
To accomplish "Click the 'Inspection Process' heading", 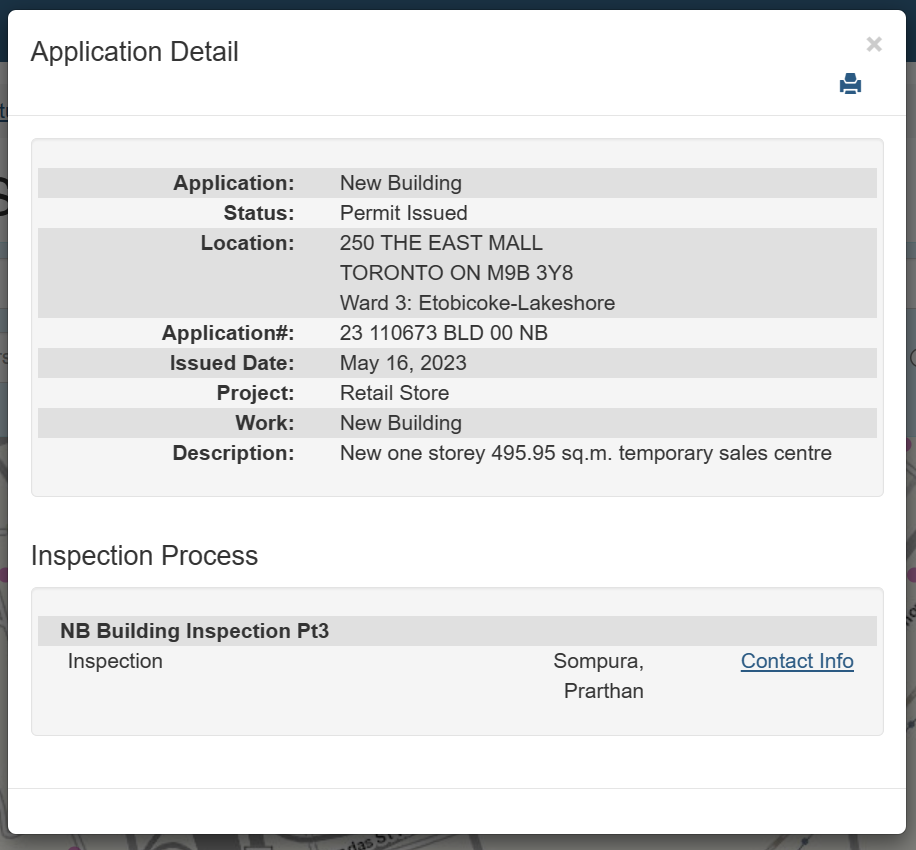I will (144, 556).
